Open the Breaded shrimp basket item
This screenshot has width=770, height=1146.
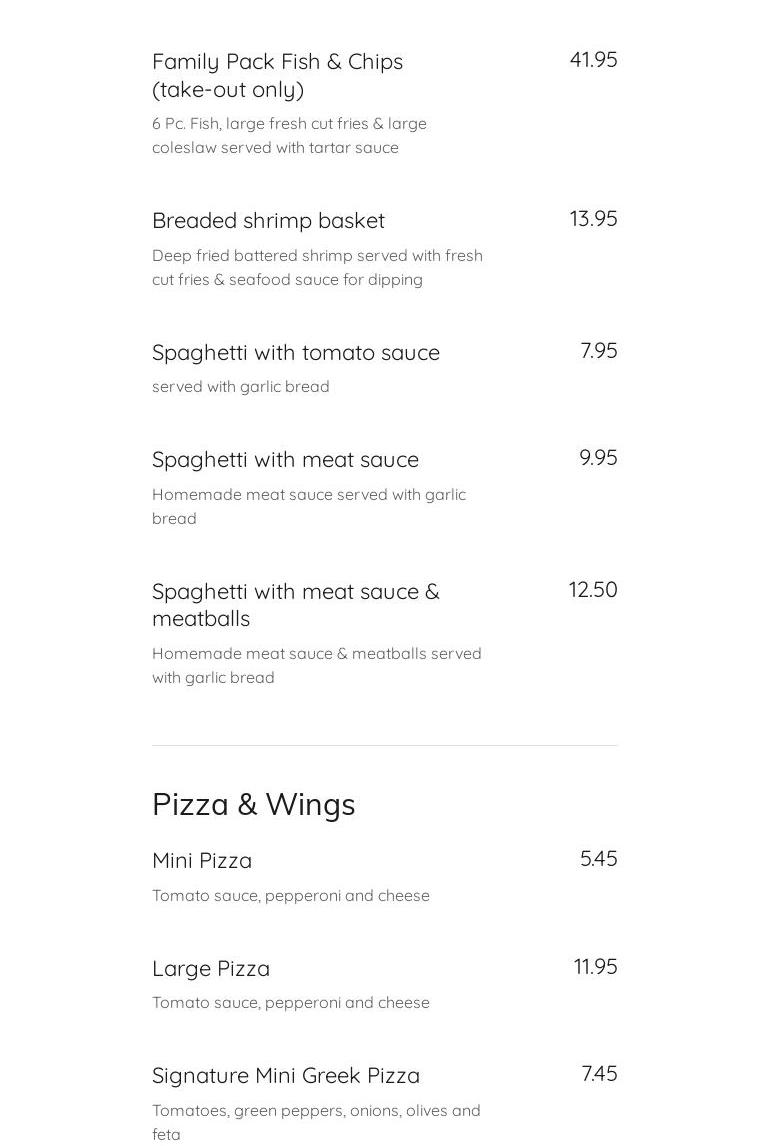click(268, 221)
